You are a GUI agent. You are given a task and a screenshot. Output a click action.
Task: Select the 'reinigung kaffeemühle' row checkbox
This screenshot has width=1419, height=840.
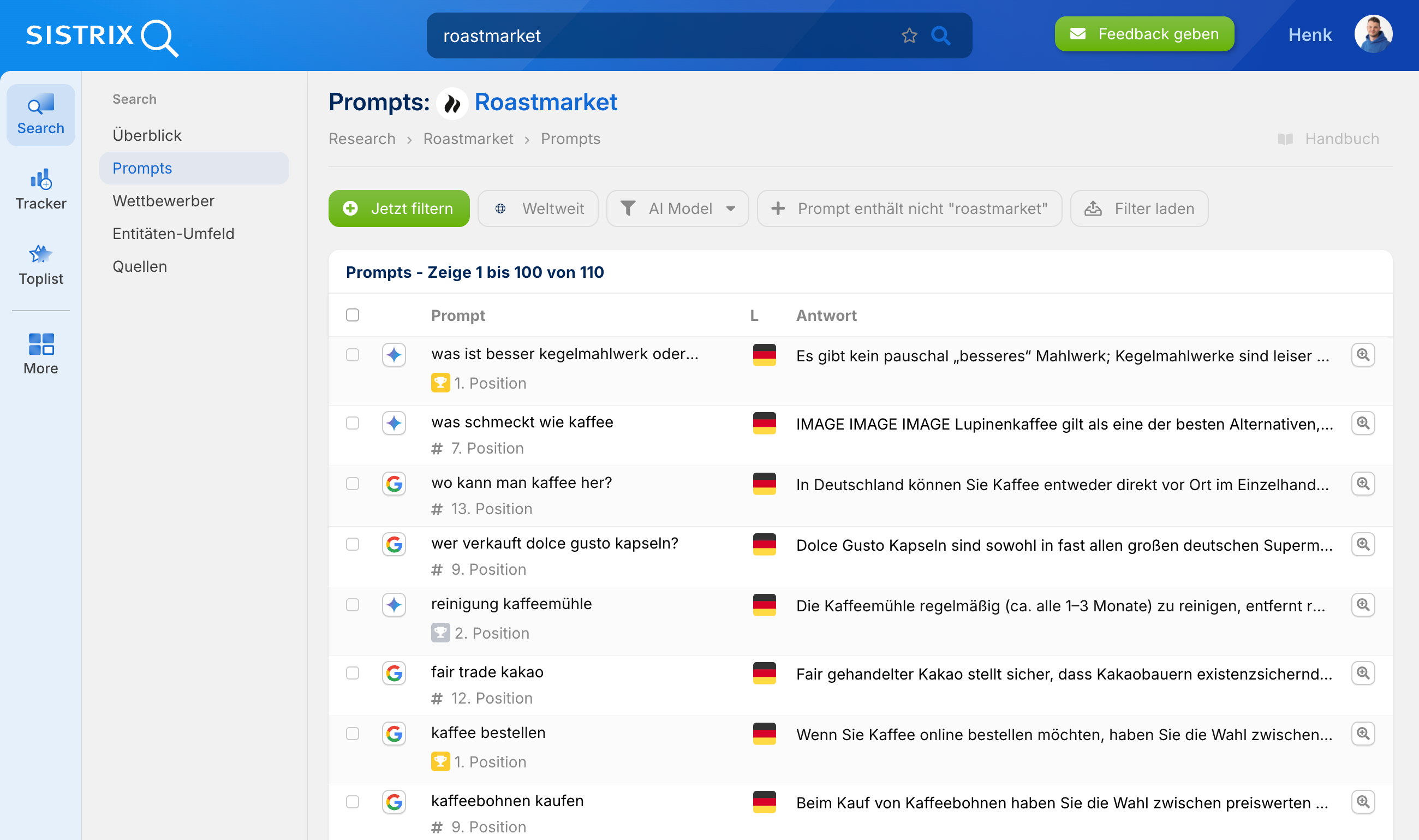pos(352,605)
